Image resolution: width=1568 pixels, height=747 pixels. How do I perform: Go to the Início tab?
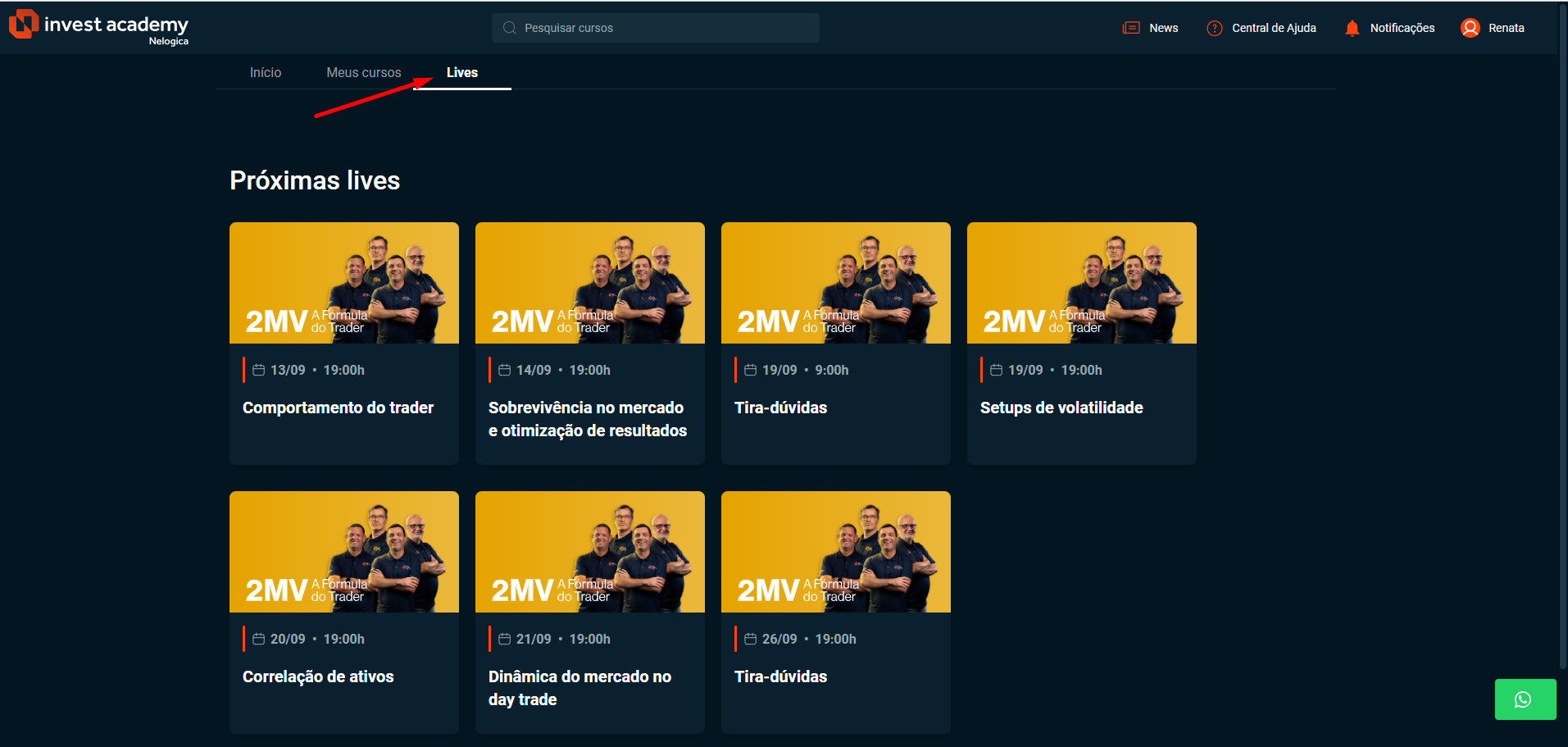click(266, 72)
